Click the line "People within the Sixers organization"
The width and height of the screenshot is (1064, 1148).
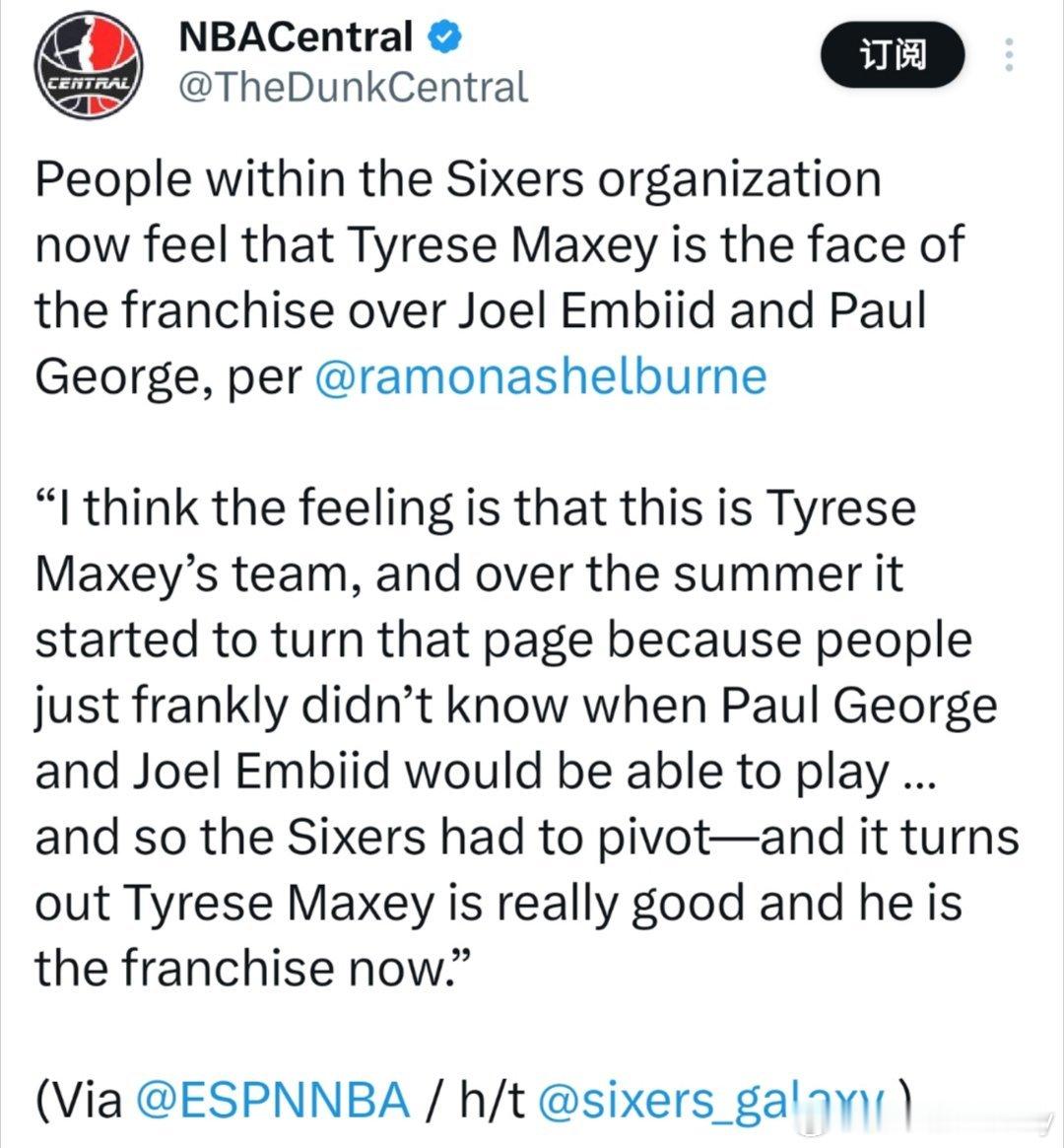click(458, 180)
